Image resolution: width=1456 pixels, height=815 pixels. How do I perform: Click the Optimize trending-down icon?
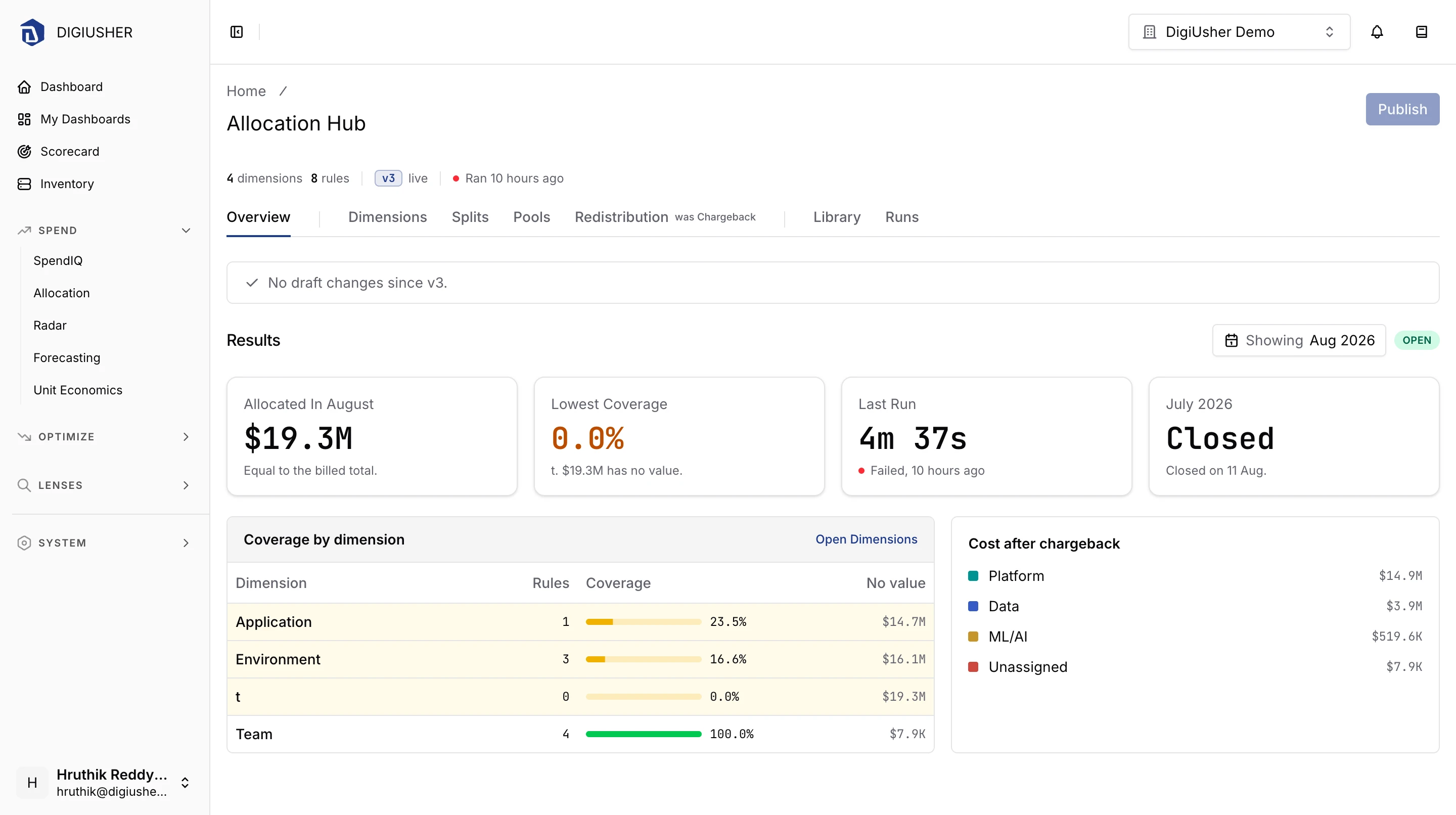click(24, 437)
